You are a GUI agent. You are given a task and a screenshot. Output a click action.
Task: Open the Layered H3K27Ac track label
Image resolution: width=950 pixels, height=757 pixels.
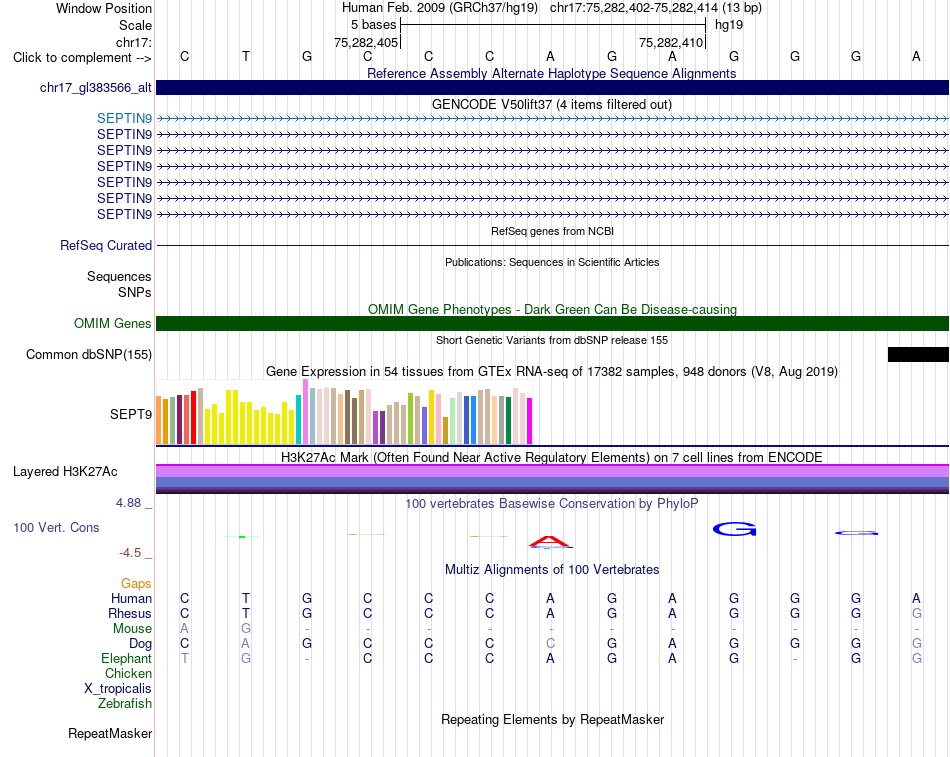65,472
